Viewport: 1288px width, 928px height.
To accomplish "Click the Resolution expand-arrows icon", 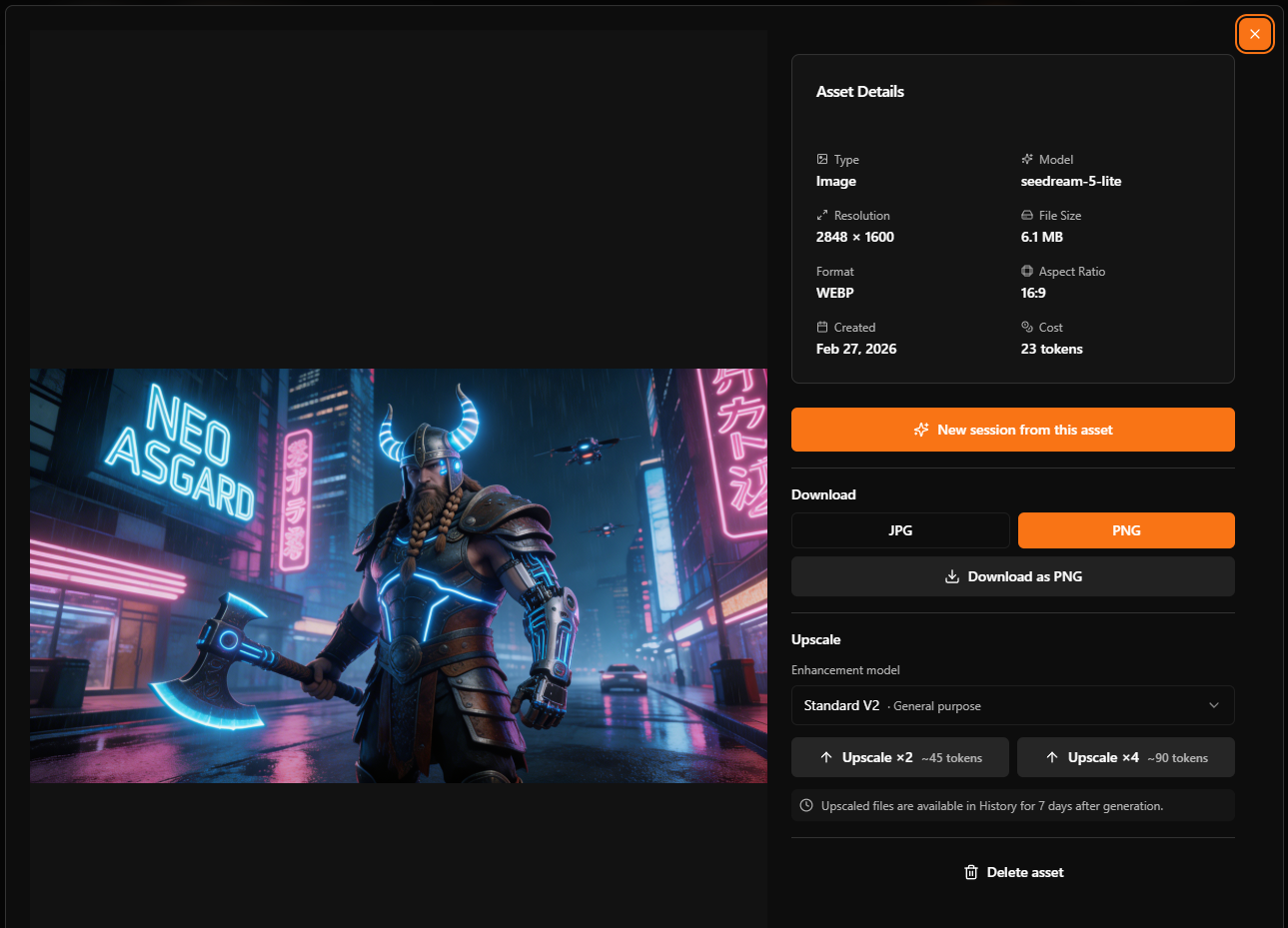I will coord(822,215).
